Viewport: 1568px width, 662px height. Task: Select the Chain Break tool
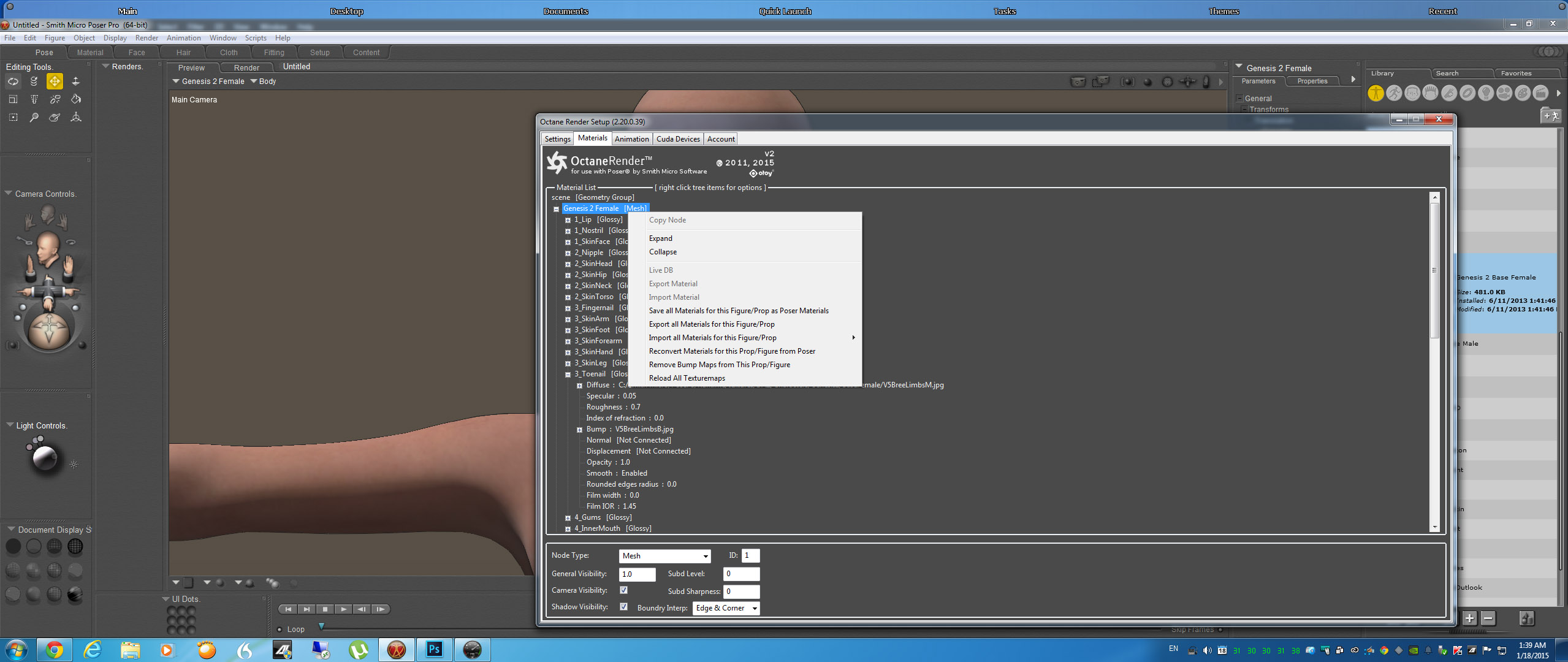pyautogui.click(x=55, y=99)
